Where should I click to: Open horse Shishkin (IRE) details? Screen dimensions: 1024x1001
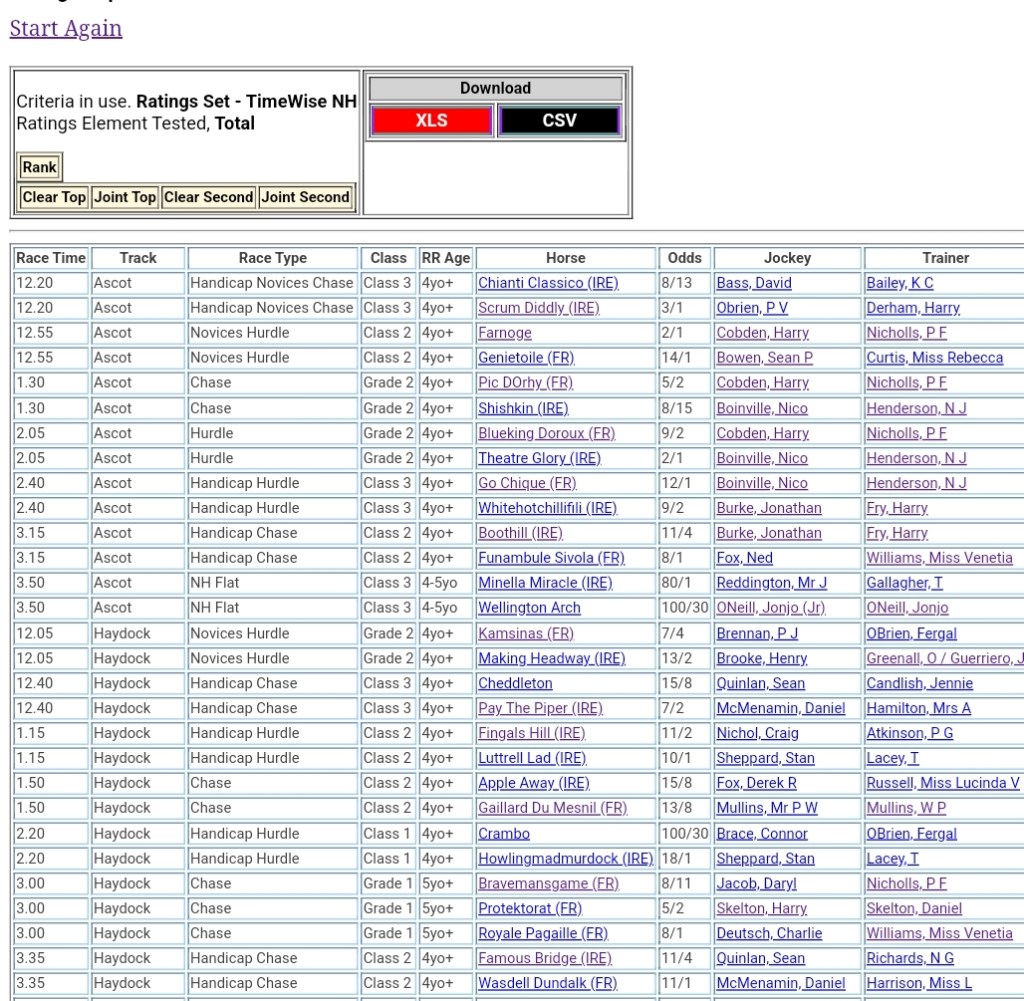coord(523,408)
